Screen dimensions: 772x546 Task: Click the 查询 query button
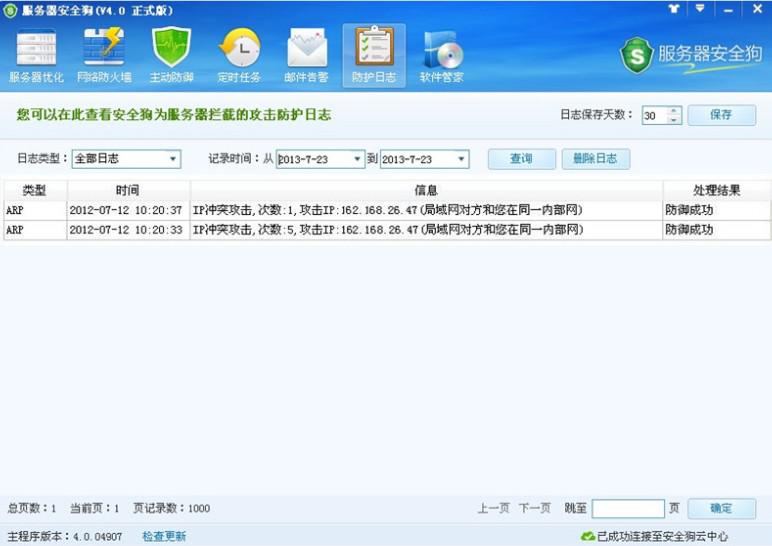521,159
